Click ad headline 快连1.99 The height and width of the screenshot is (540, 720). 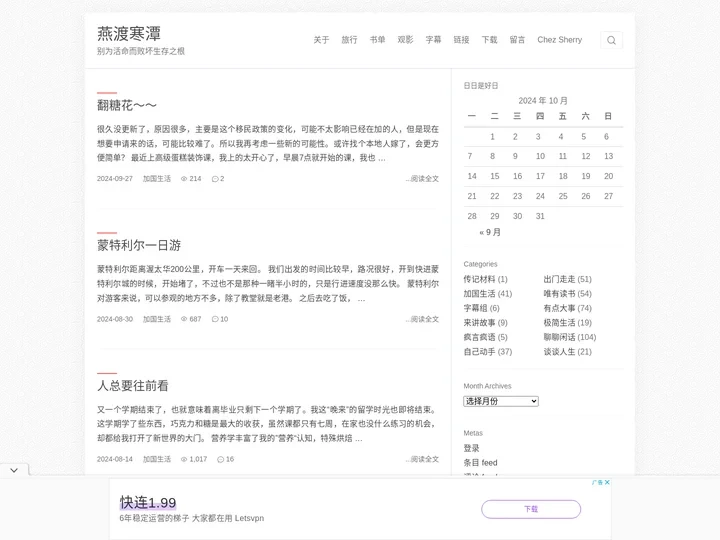tap(148, 502)
